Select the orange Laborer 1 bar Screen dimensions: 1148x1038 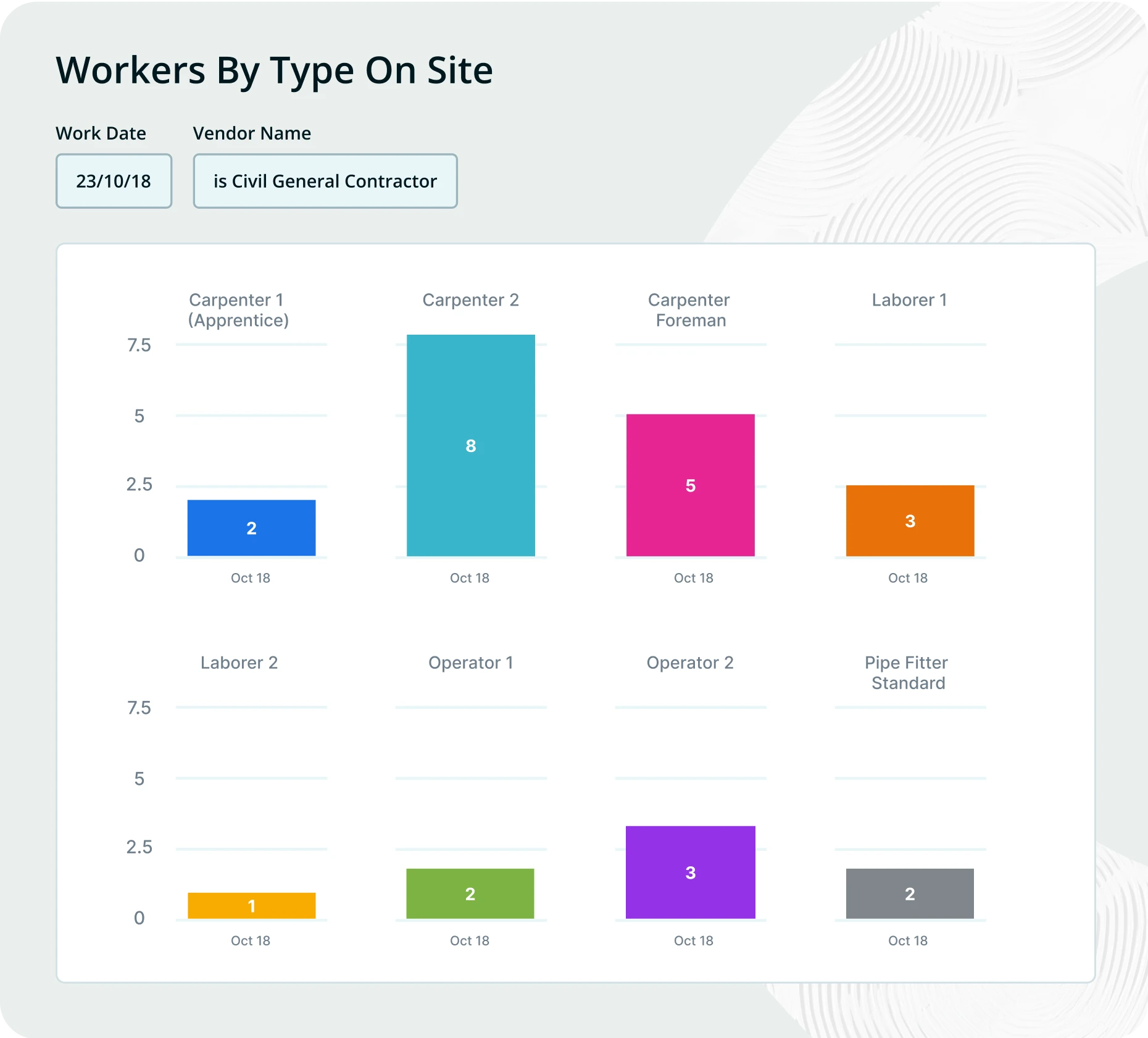coord(910,521)
